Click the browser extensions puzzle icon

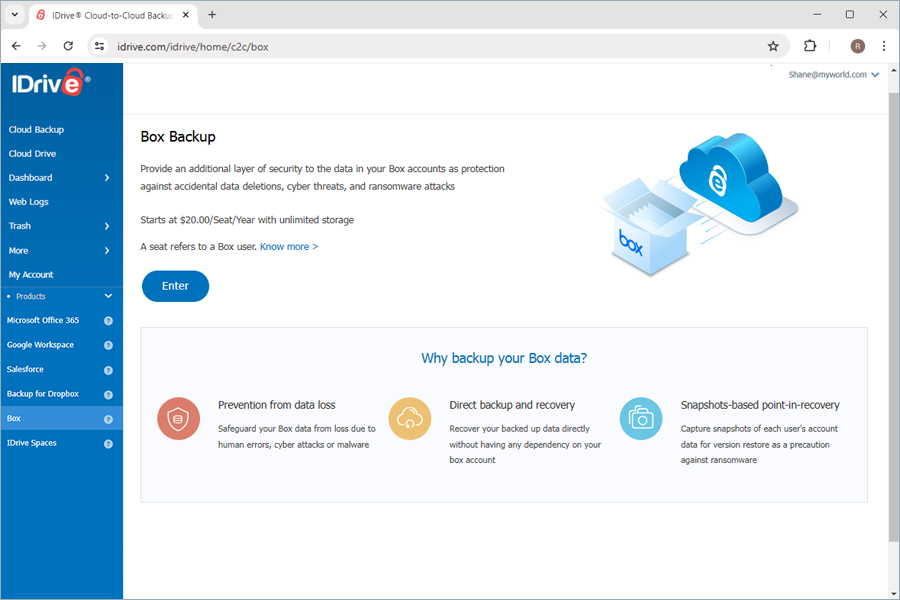click(x=810, y=46)
